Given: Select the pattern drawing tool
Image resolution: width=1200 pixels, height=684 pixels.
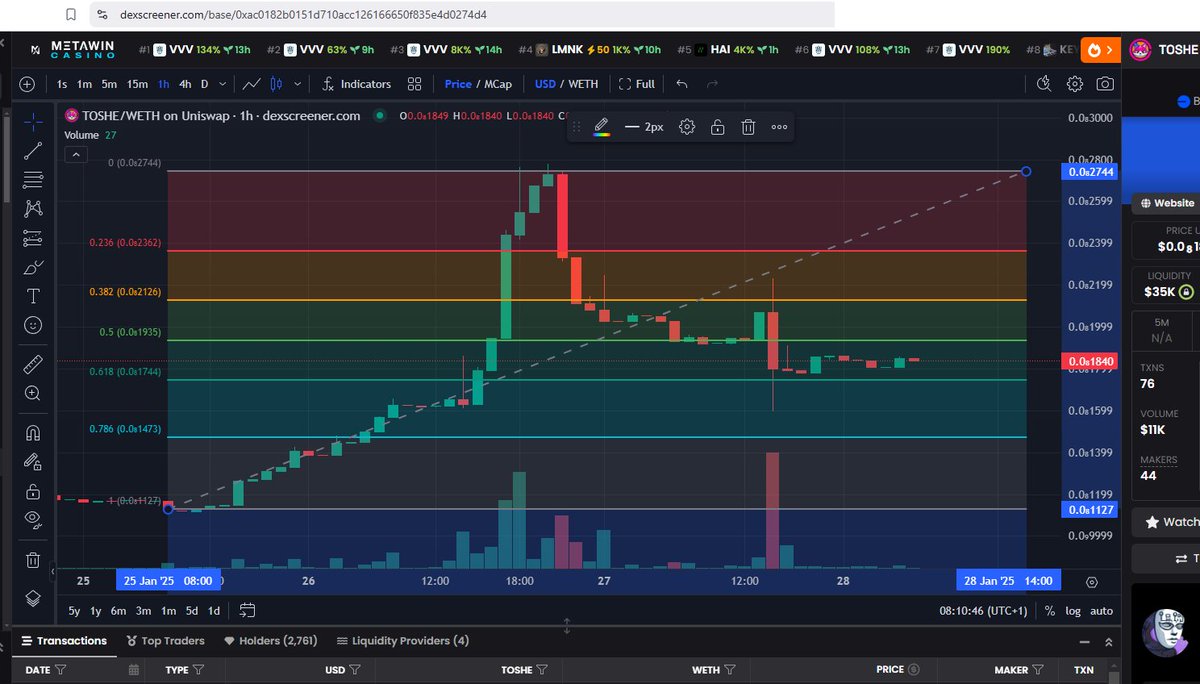Looking at the screenshot, I should [x=33, y=209].
